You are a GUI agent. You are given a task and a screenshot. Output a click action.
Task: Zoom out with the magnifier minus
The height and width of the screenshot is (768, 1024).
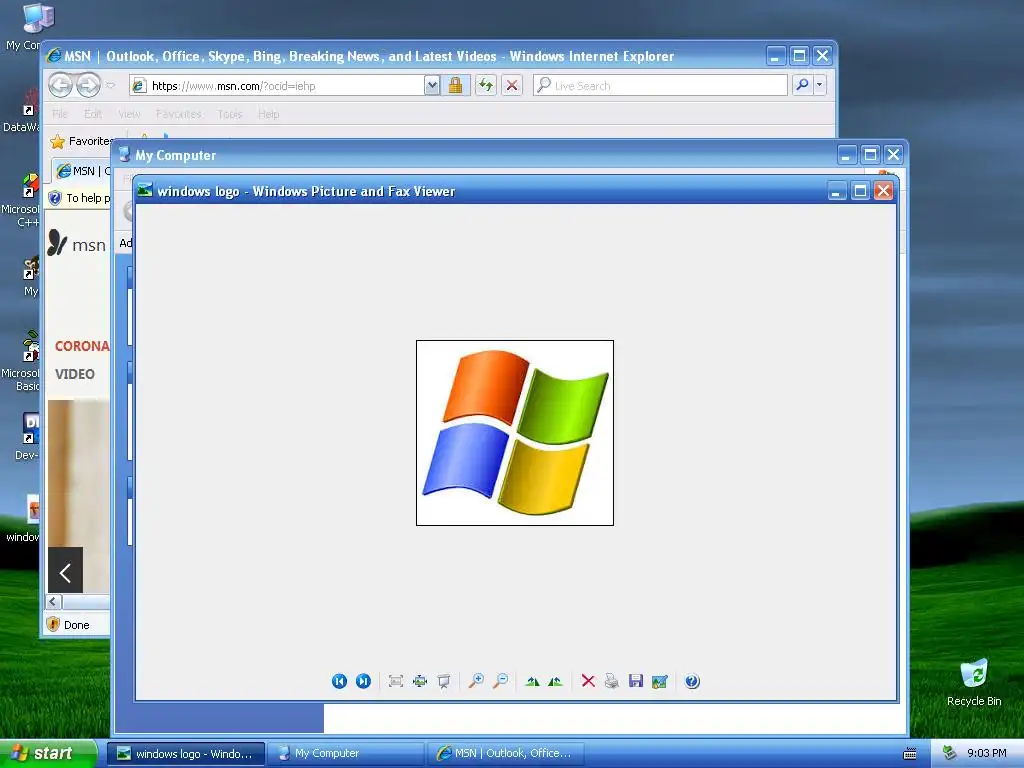[500, 681]
